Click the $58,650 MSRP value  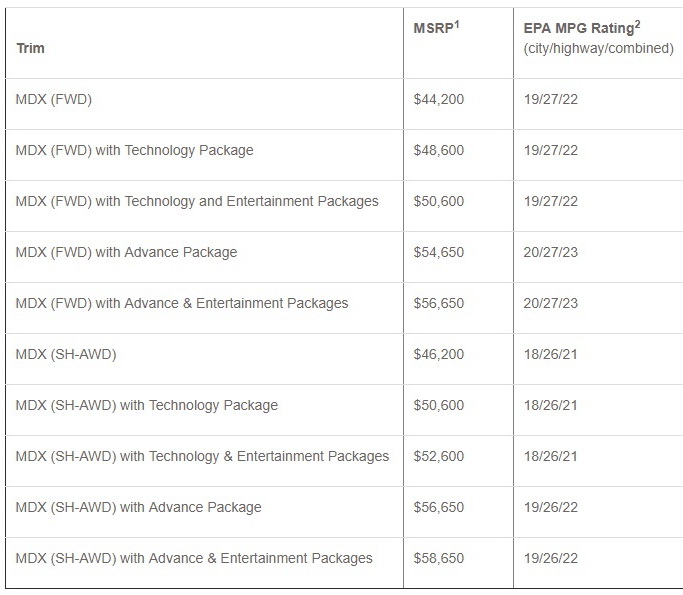438,558
